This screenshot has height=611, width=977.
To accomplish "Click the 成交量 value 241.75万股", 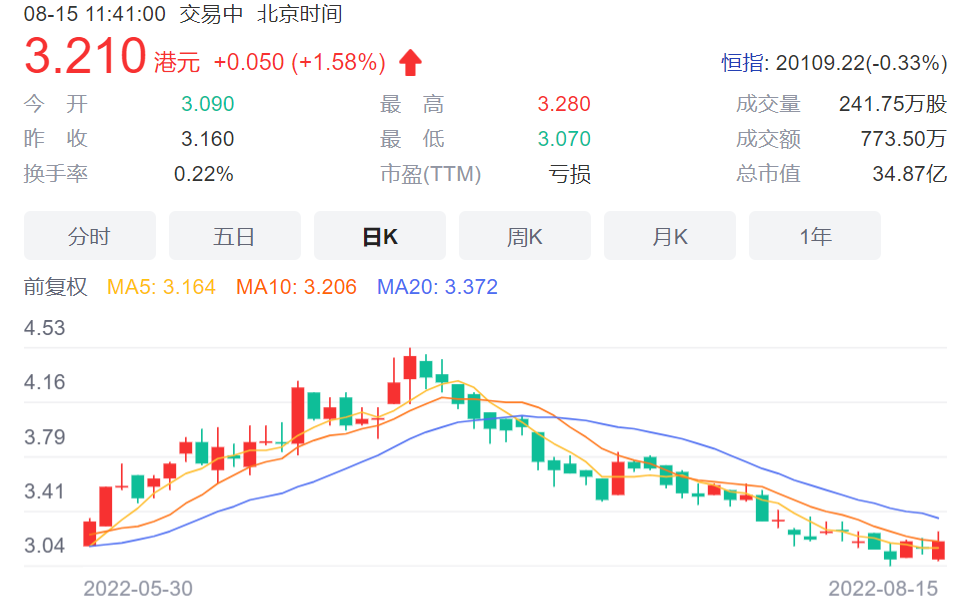I will [893, 103].
